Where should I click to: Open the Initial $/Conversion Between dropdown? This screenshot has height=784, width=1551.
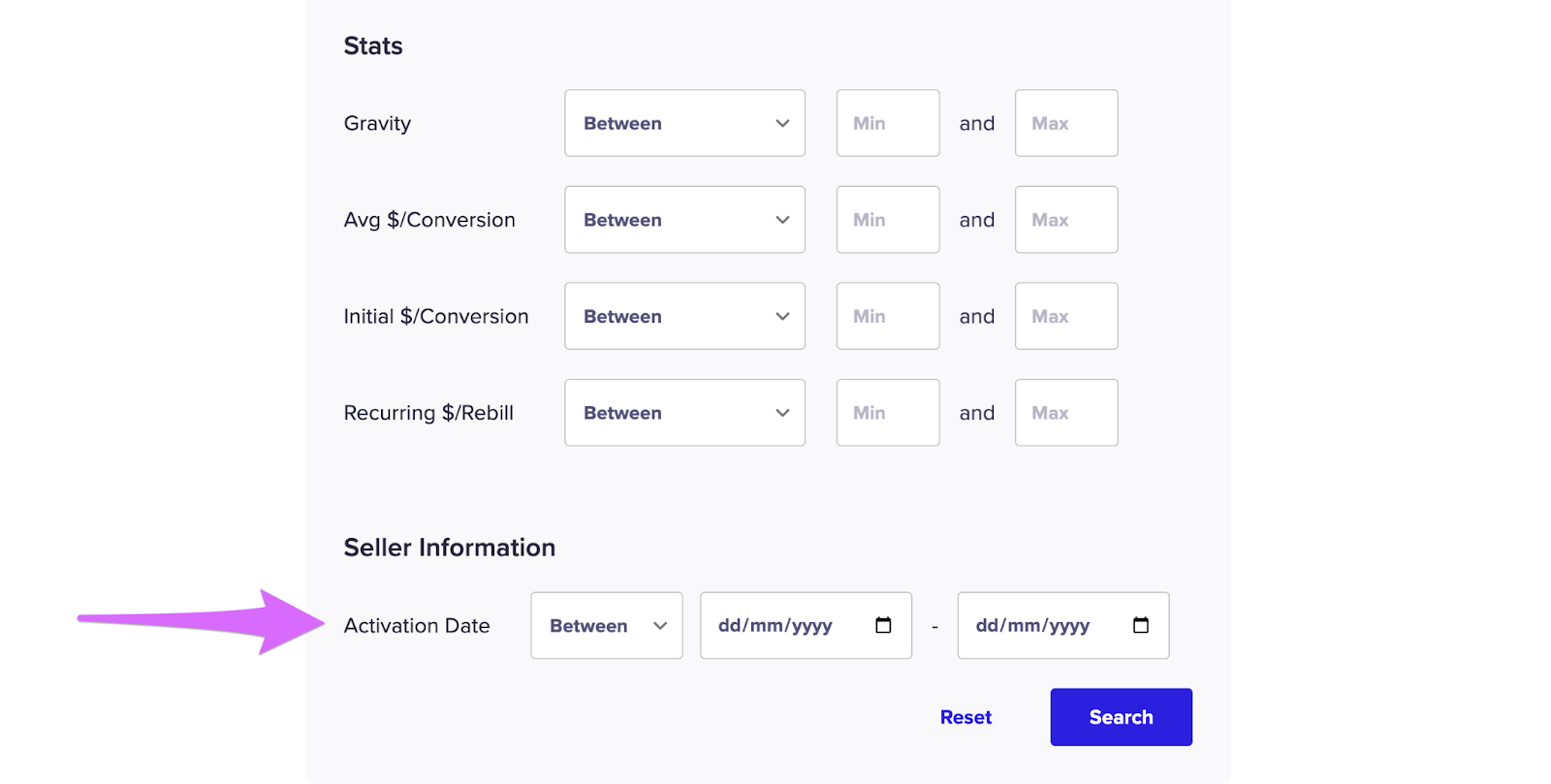[x=684, y=316]
